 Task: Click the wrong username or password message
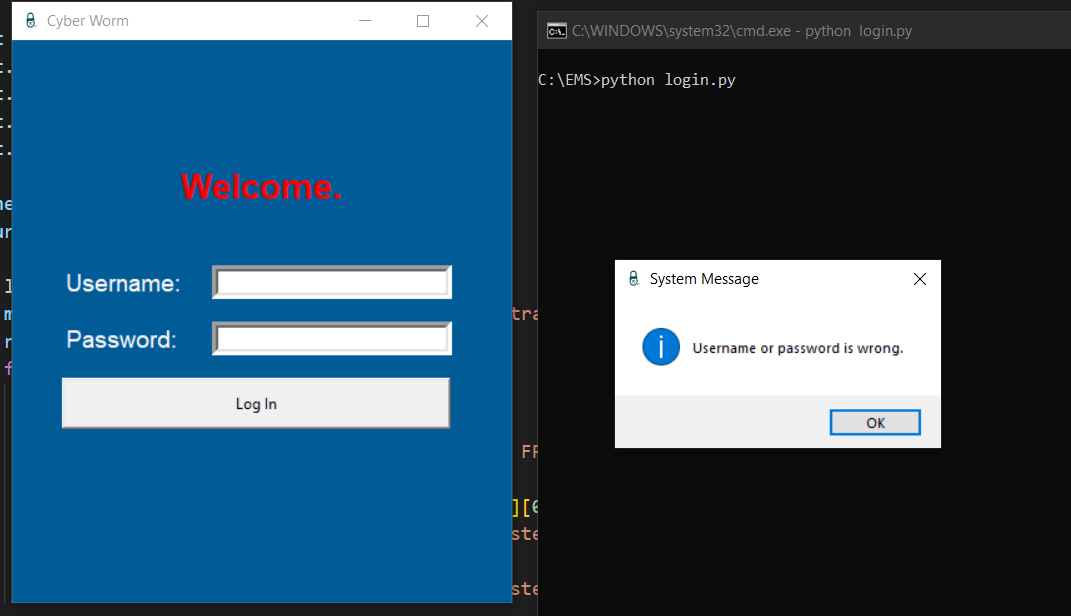(x=798, y=349)
